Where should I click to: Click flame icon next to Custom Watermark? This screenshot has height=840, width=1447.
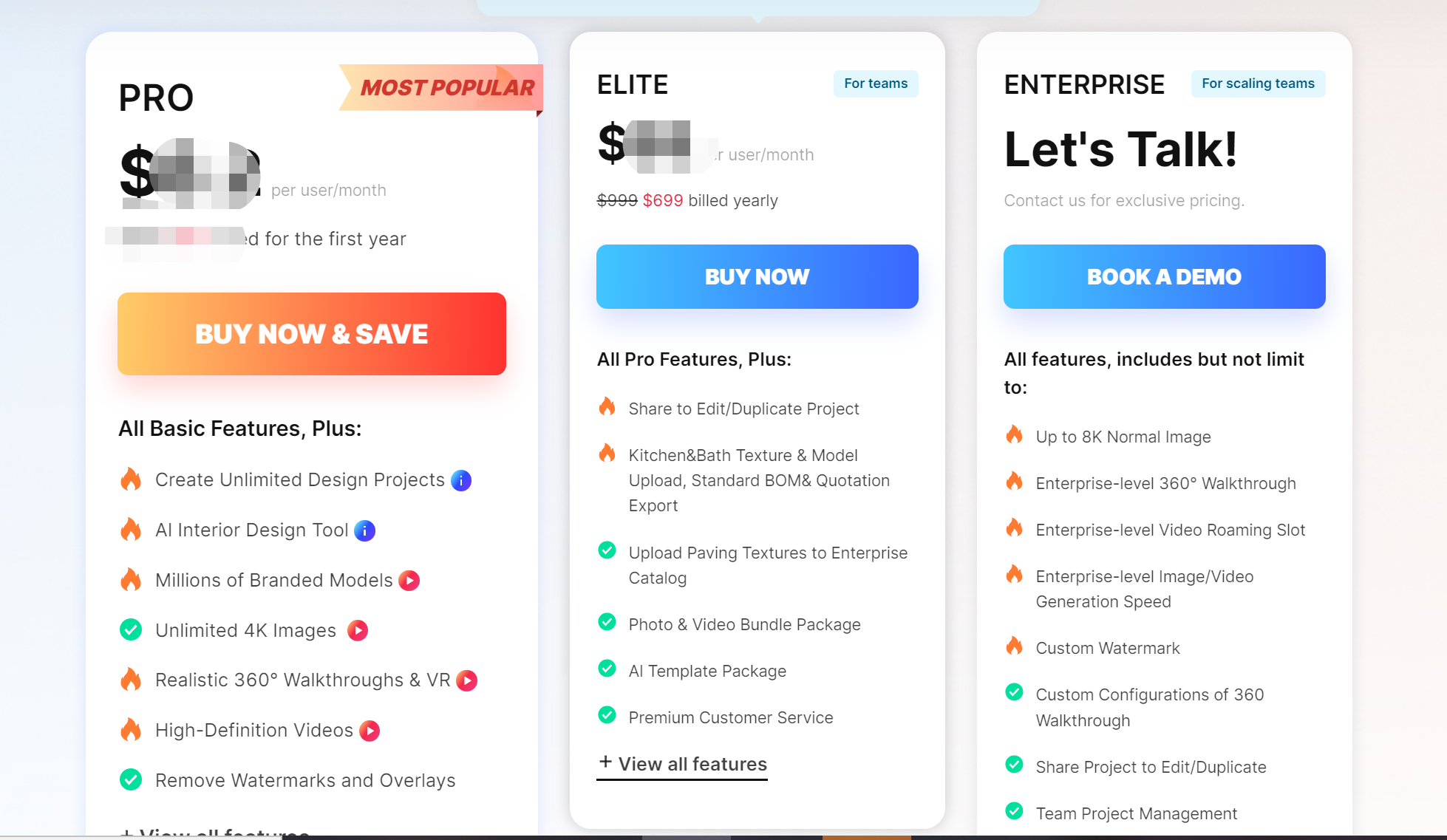(x=1014, y=646)
